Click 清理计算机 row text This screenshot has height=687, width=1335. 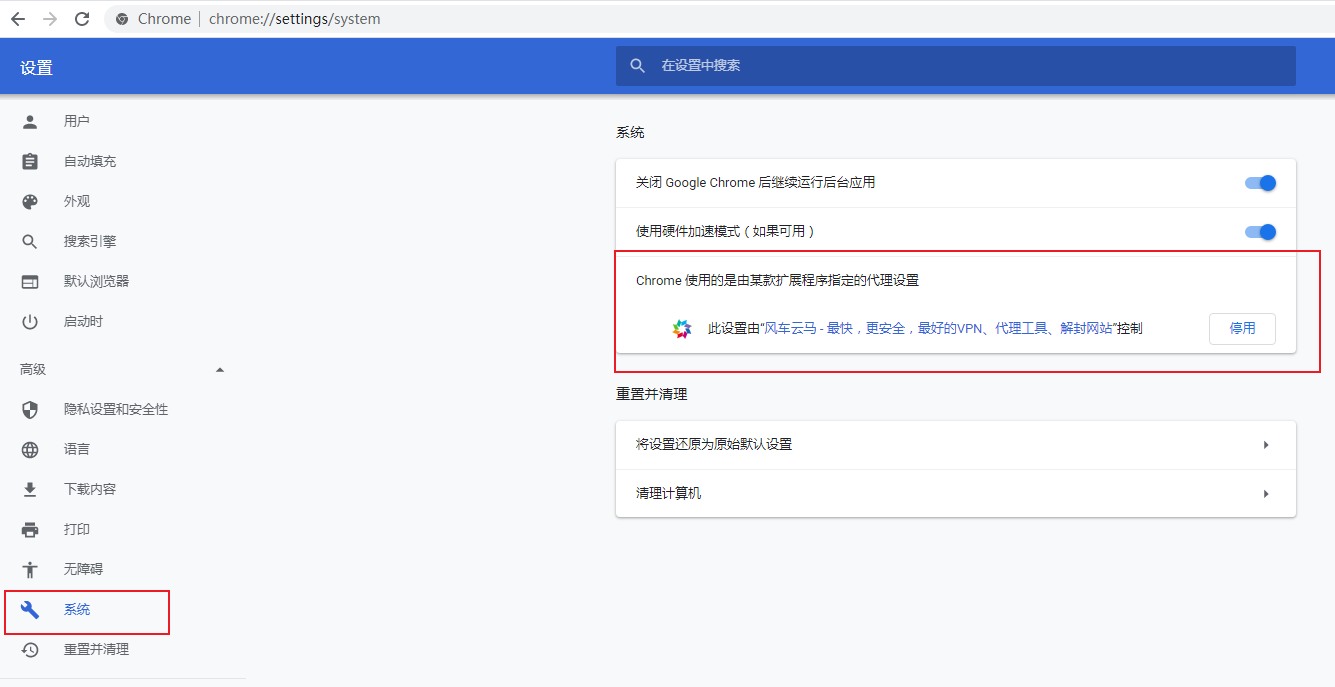click(x=668, y=493)
